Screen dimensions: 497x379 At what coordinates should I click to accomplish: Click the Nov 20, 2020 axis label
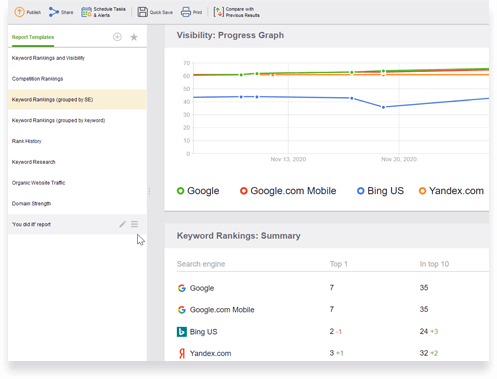click(399, 159)
